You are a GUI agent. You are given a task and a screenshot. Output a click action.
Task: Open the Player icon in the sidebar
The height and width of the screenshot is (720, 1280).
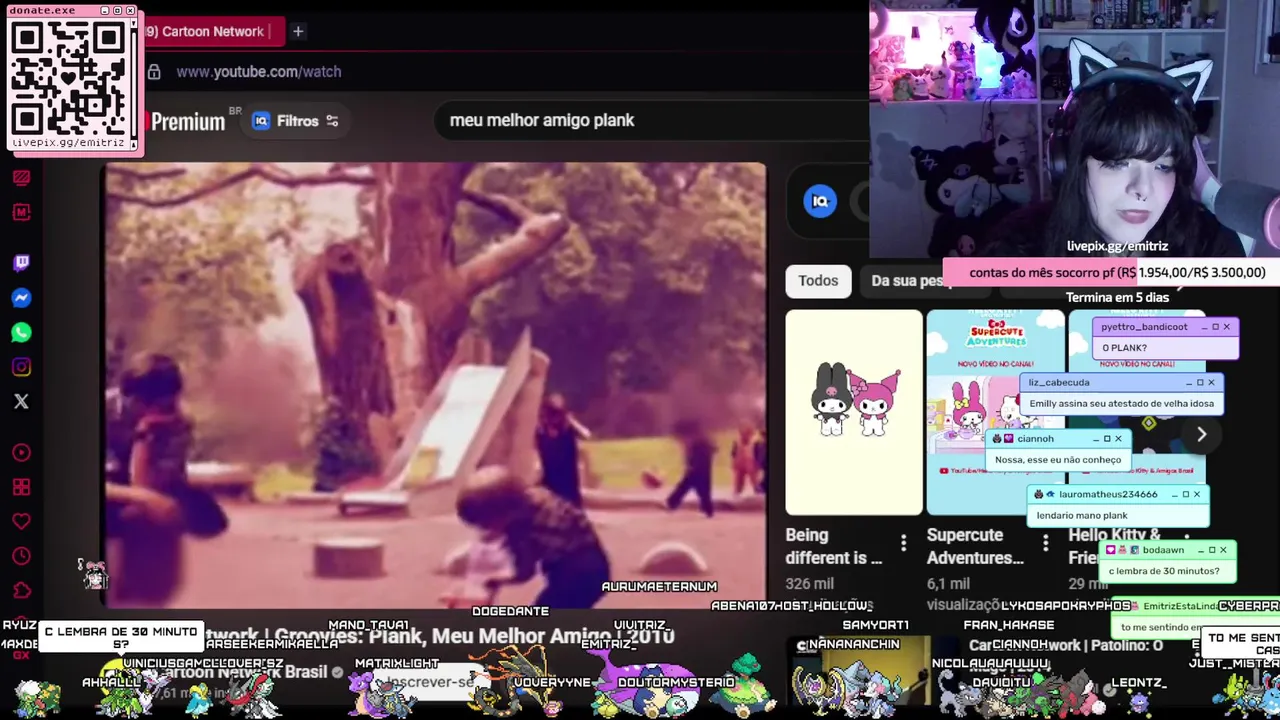(21, 453)
